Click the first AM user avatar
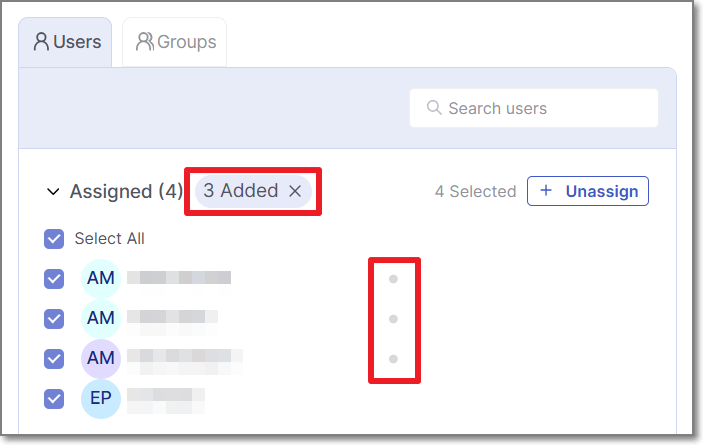Image resolution: width=703 pixels, height=445 pixels. (101, 279)
